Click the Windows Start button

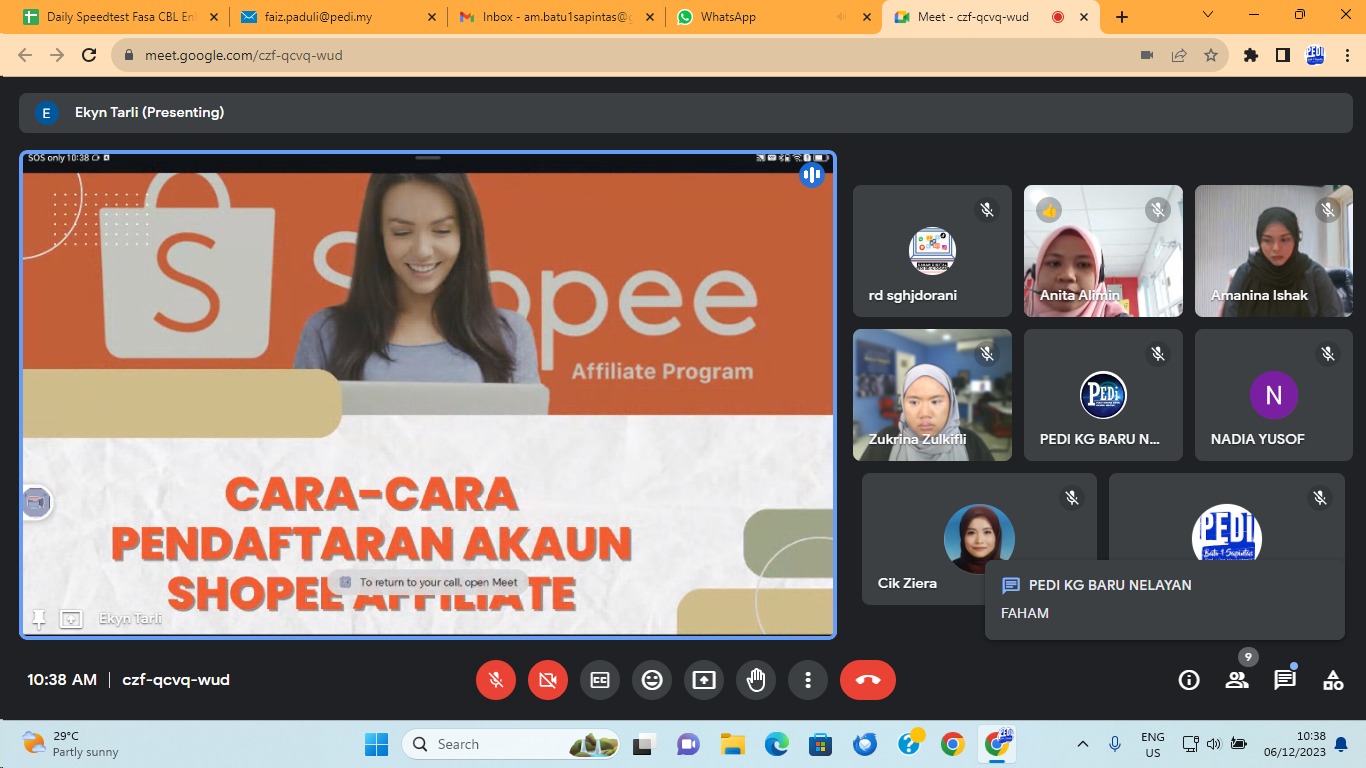376,744
